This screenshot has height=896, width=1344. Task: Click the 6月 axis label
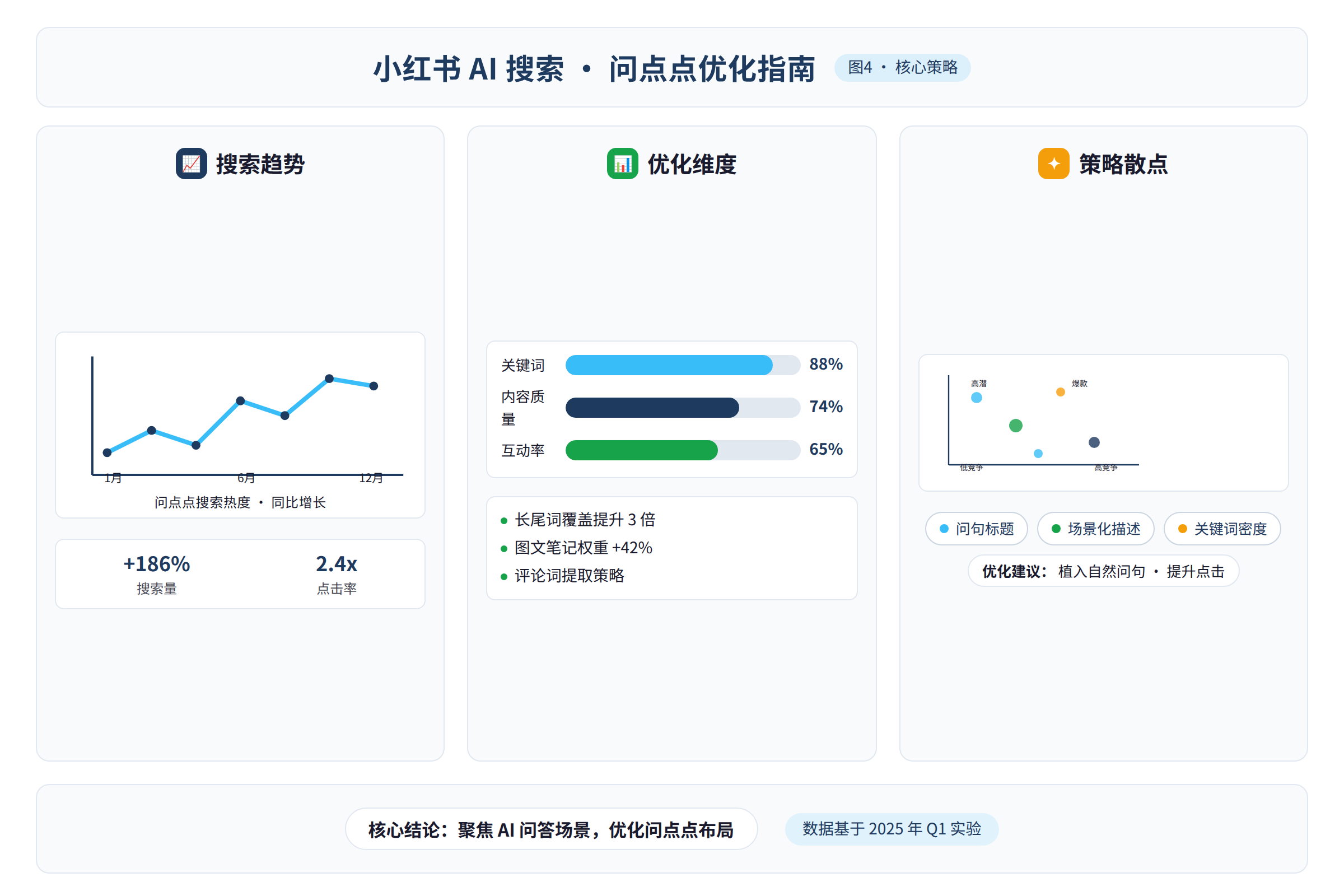click(246, 478)
